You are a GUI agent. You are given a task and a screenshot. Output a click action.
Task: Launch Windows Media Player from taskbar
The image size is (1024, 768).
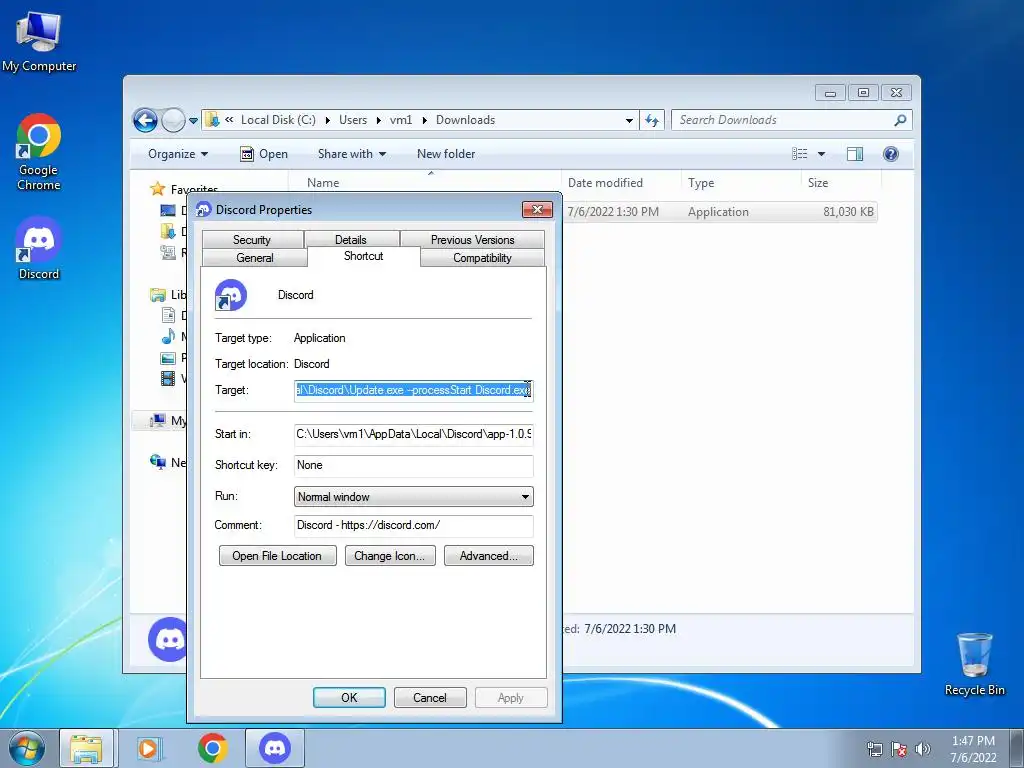[x=149, y=748]
